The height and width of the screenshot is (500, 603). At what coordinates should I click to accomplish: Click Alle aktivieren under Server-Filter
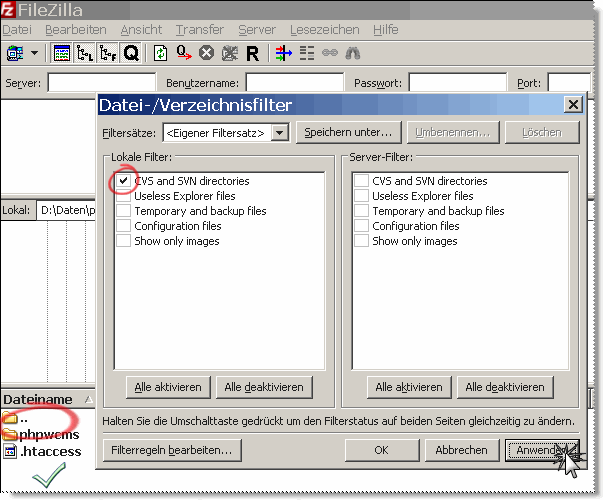[x=409, y=387]
